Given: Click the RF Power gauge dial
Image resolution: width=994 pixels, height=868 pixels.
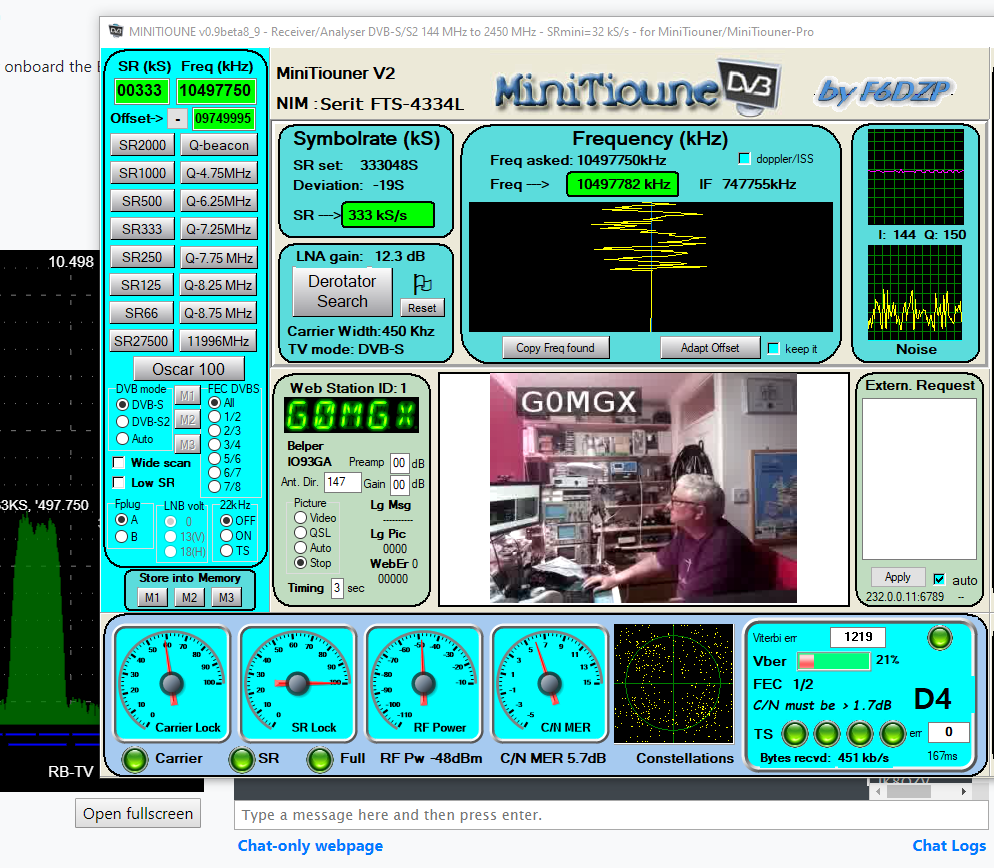Looking at the screenshot, I should 423,683.
